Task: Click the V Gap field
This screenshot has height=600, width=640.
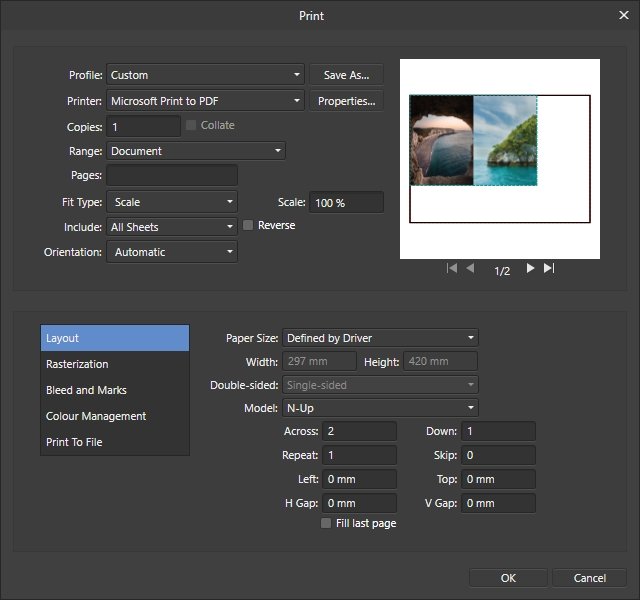Action: pos(498,503)
